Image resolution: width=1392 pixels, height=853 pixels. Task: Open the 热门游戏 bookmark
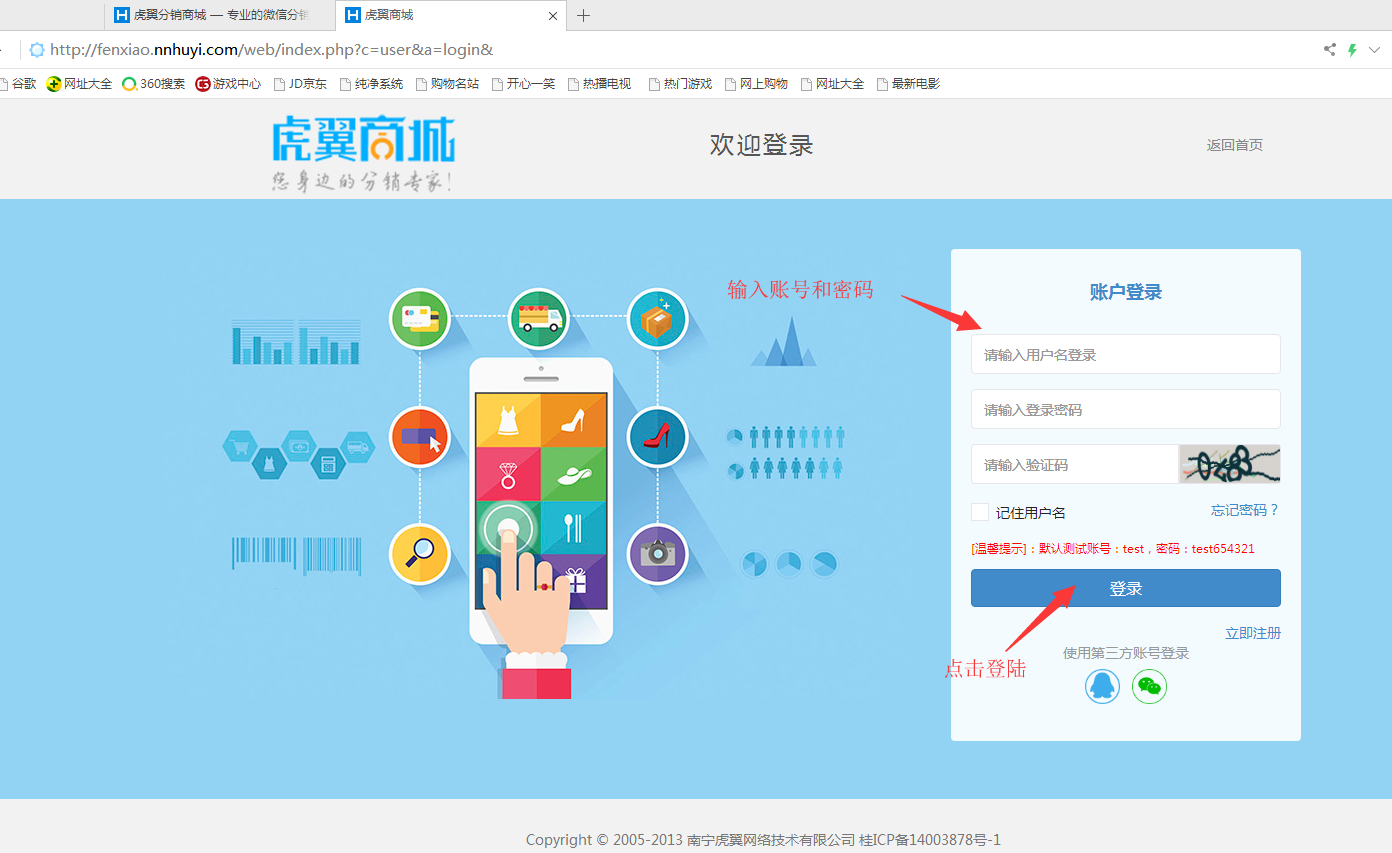click(681, 84)
